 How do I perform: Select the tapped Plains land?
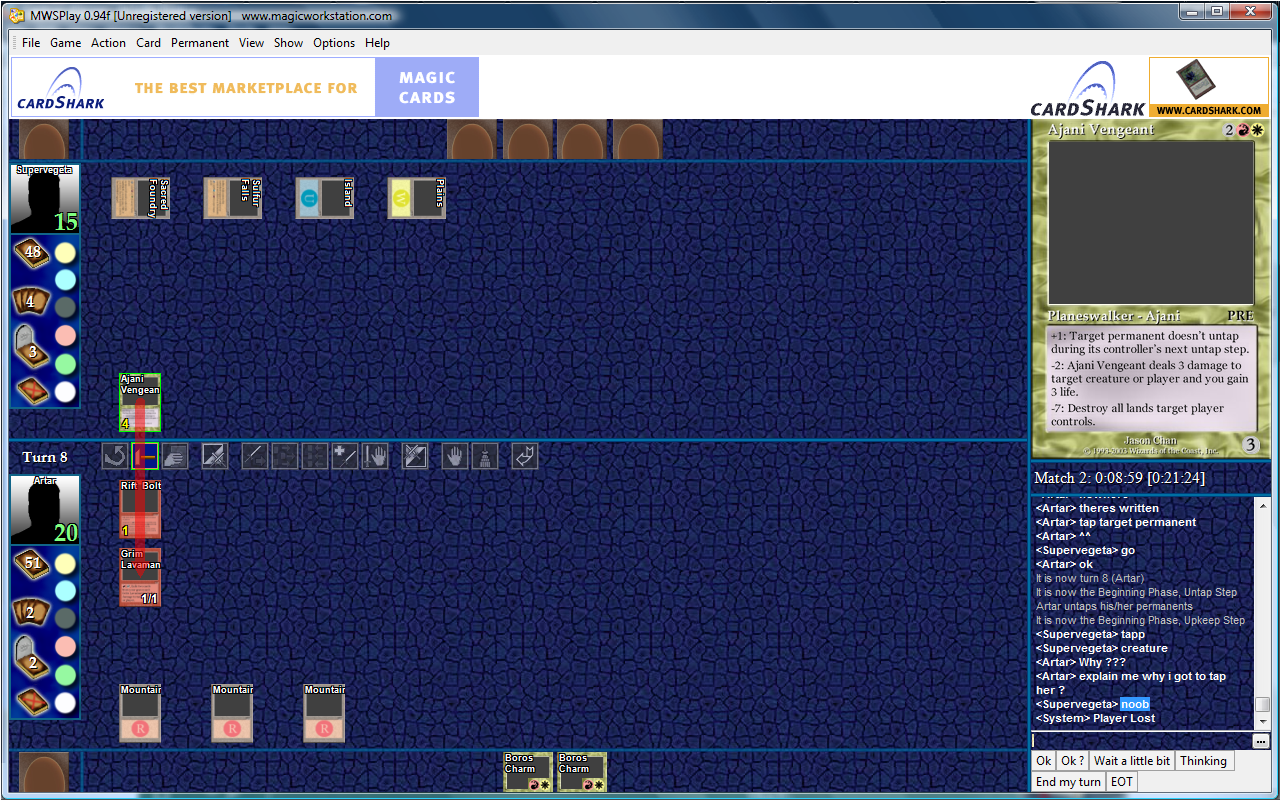[417, 198]
